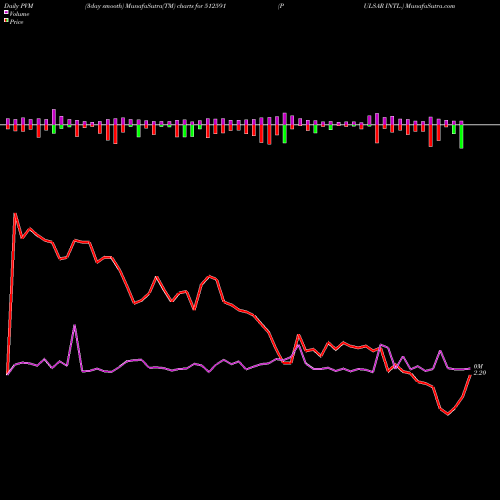Select the 'Volume' legend label

pos(19,14)
